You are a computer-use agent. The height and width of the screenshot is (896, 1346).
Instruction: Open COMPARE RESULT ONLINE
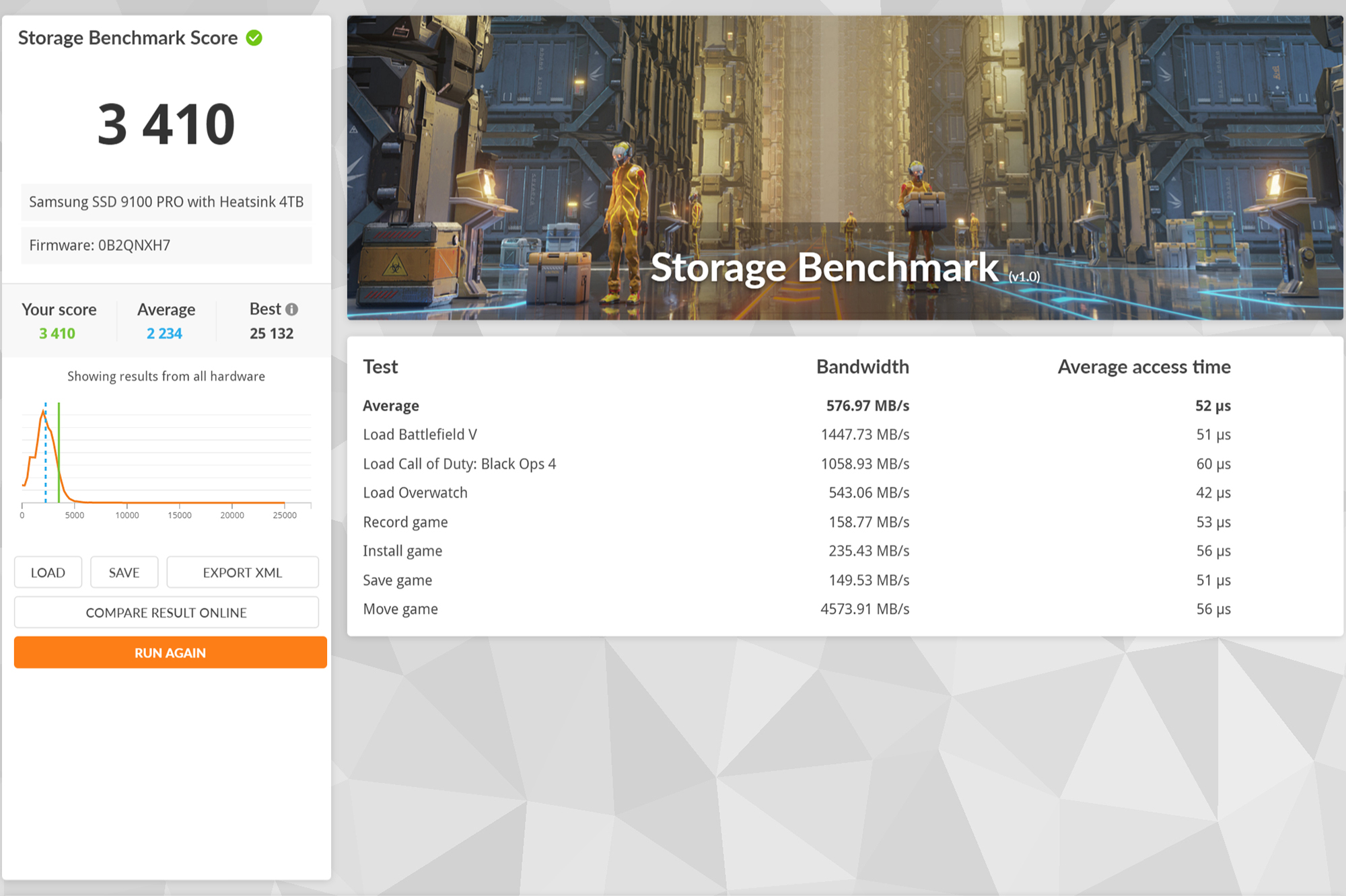(x=166, y=613)
